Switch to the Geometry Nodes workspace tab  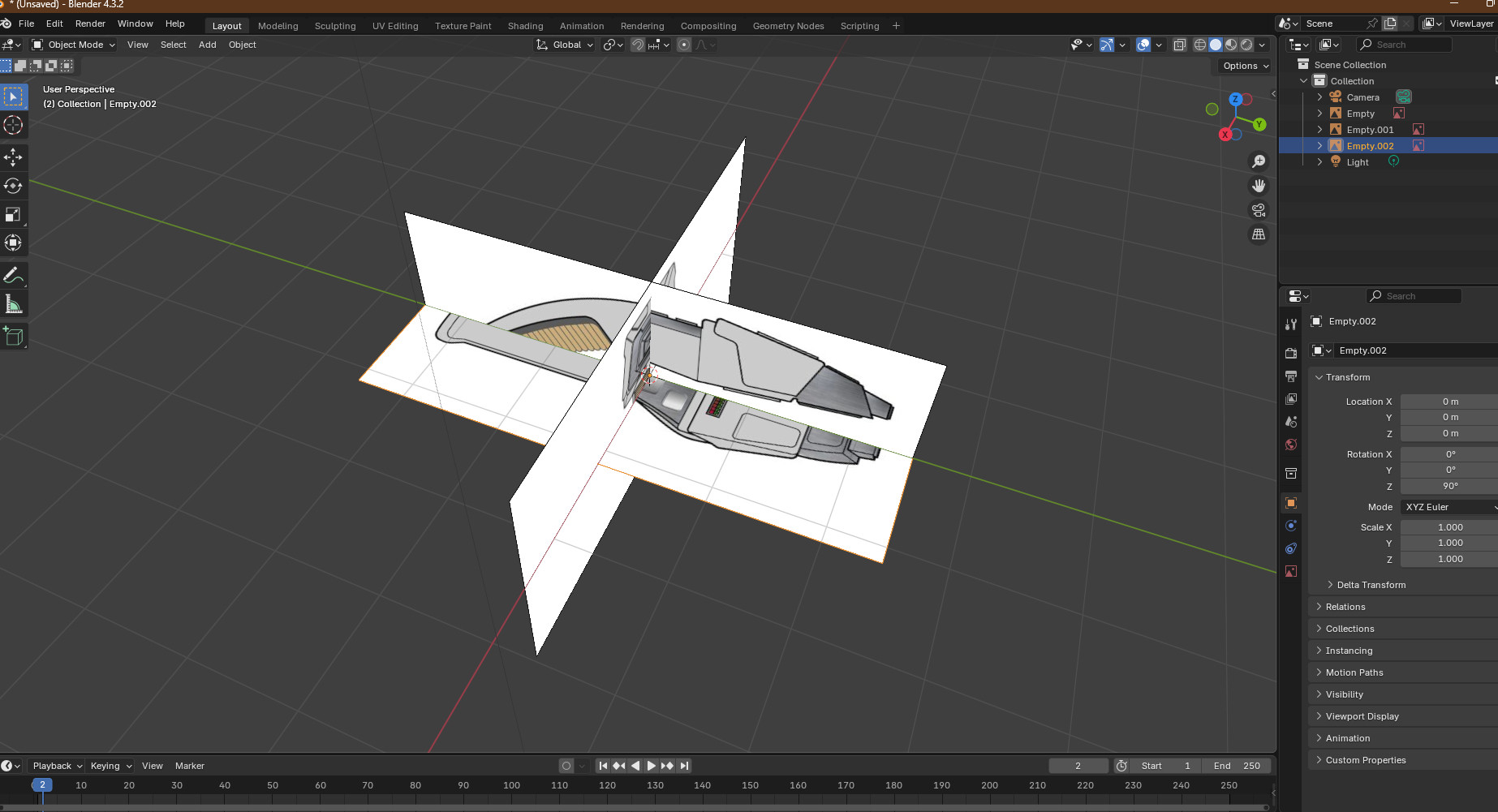point(788,26)
